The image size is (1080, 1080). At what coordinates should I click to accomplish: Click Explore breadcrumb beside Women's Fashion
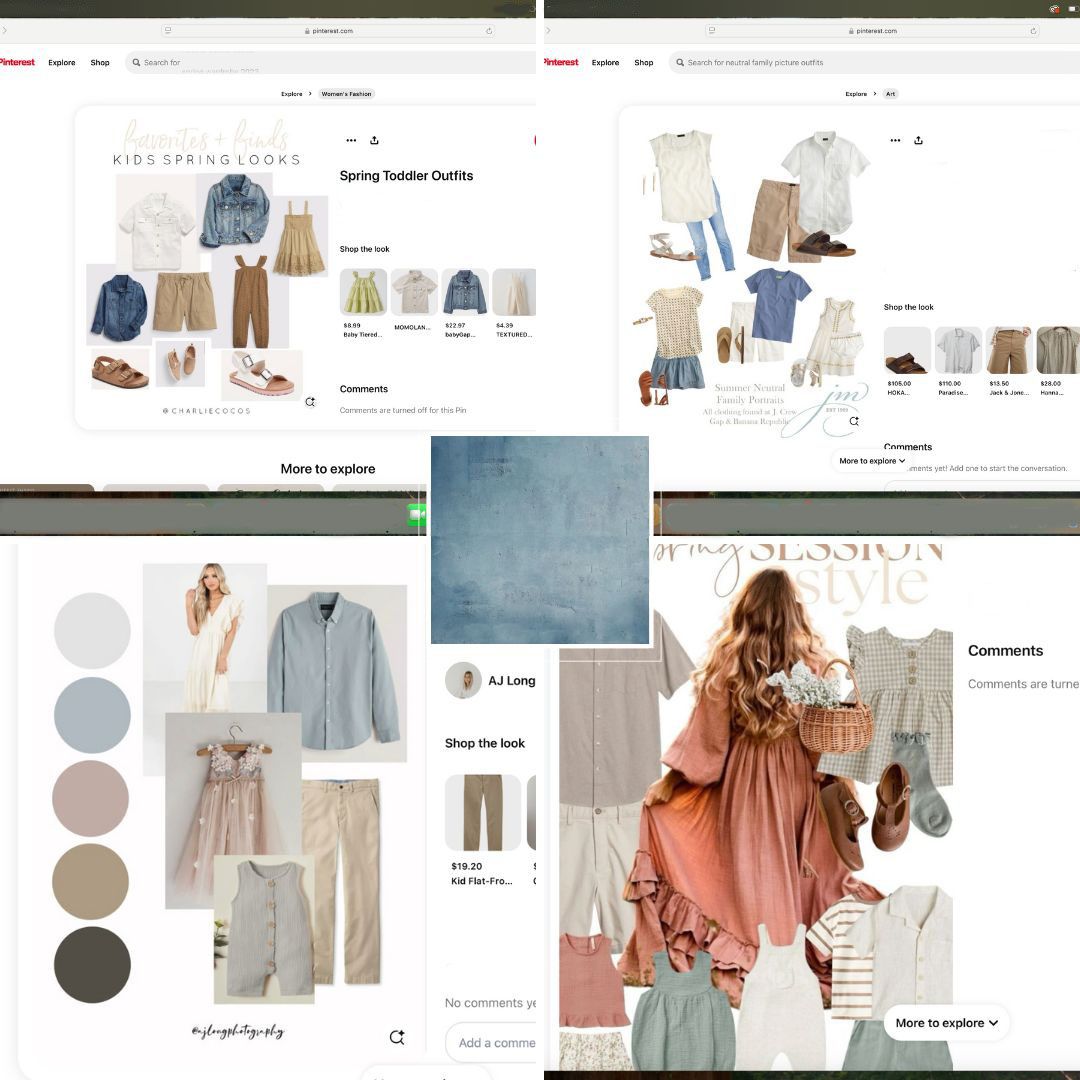pyautogui.click(x=291, y=94)
